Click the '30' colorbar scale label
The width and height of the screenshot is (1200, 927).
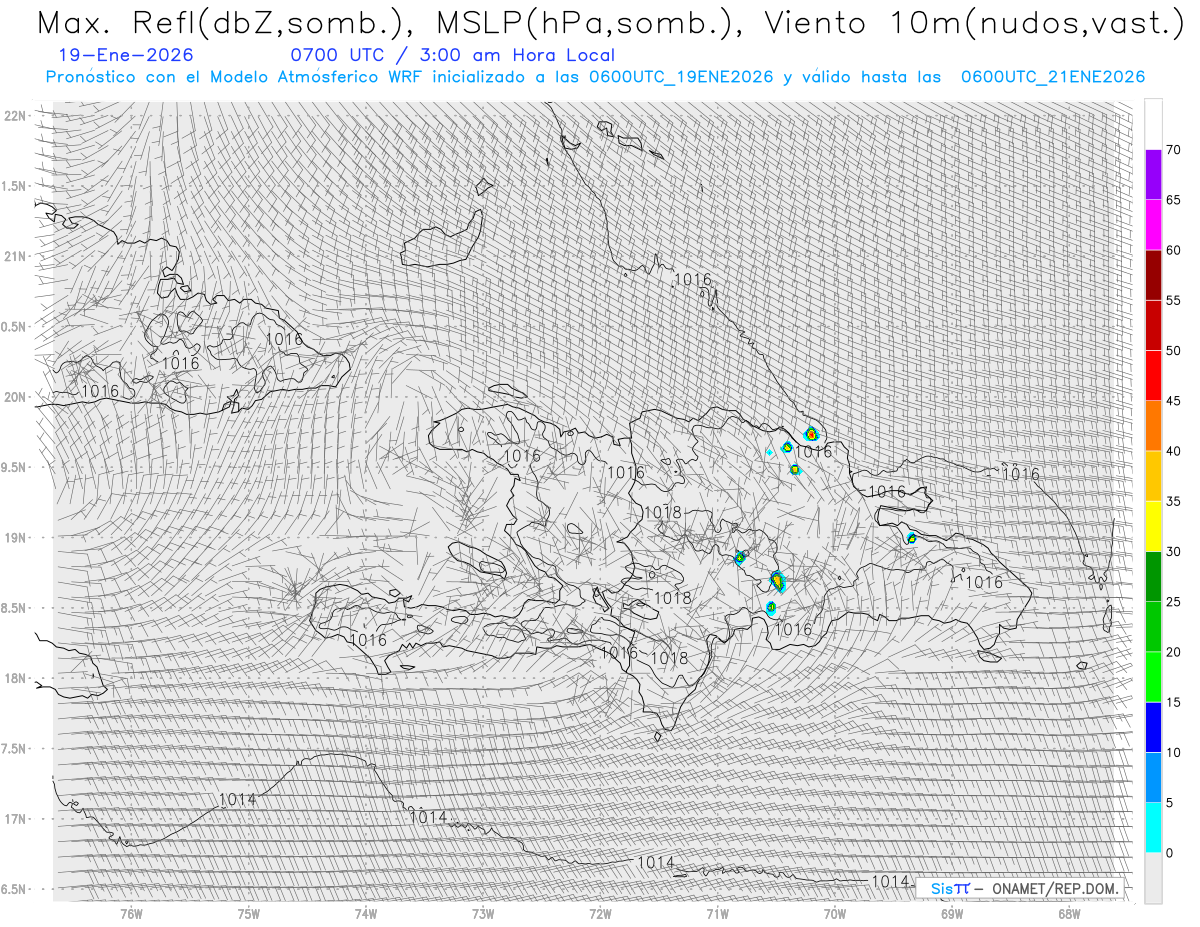pyautogui.click(x=1174, y=552)
